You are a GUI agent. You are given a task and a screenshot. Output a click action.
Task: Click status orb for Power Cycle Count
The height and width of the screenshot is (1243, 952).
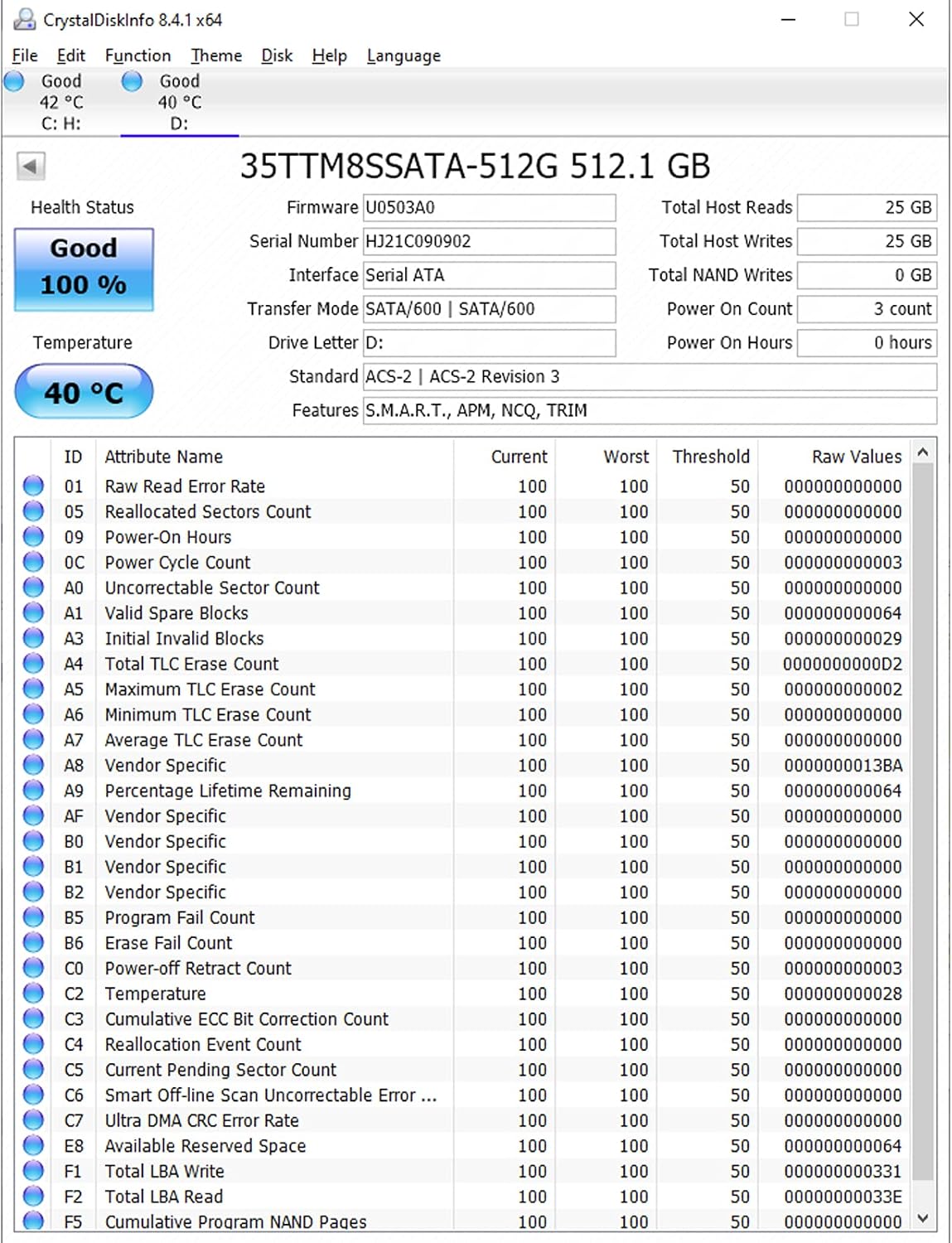click(x=33, y=562)
